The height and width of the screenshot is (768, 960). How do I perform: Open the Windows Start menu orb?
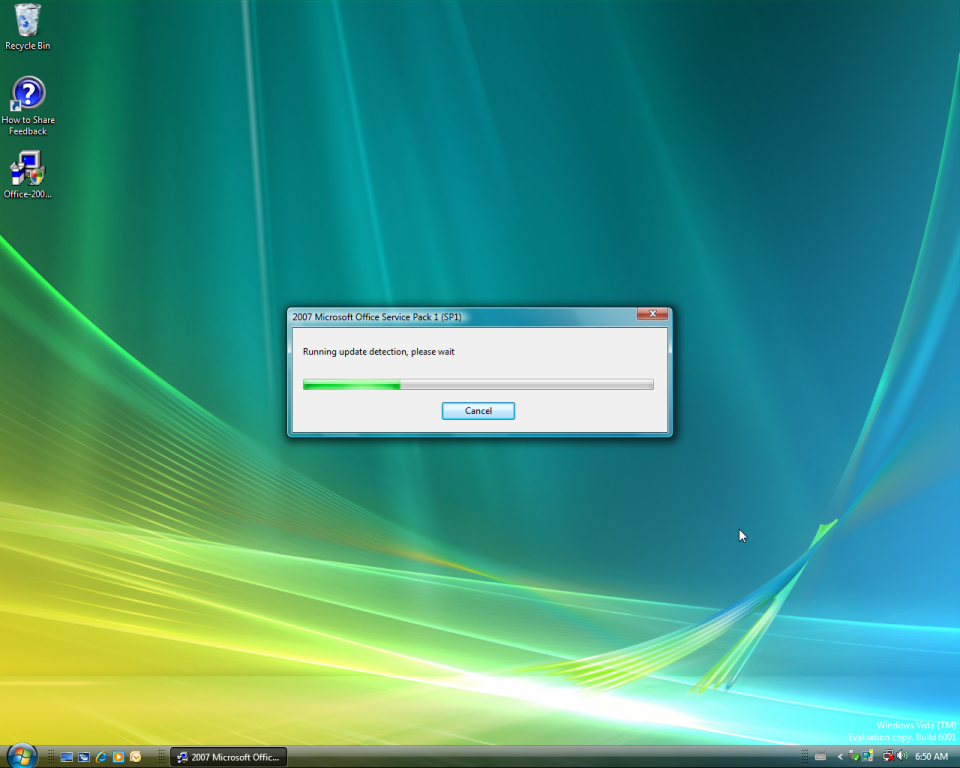(22, 756)
